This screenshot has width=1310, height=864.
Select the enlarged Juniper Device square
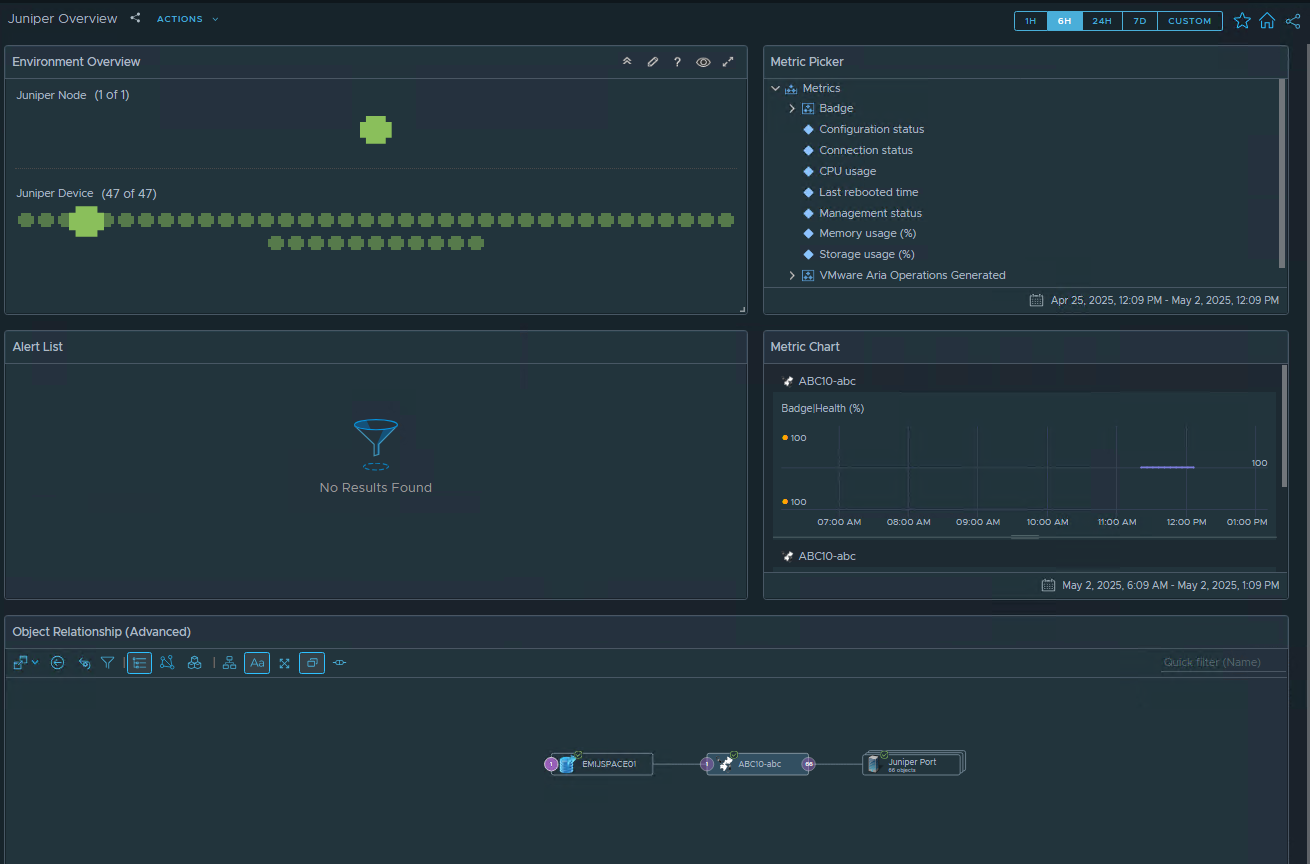point(86,221)
